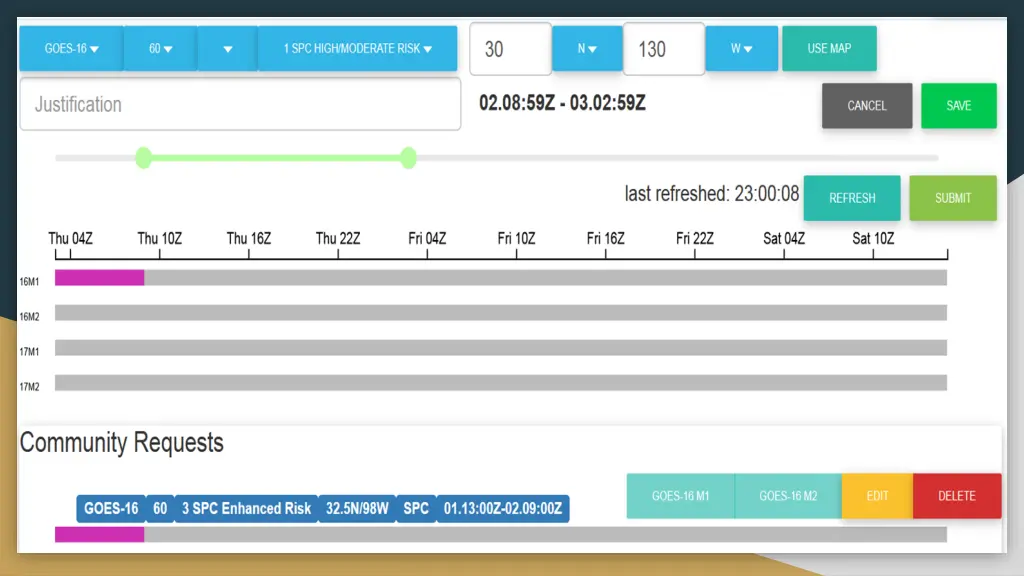This screenshot has width=1024, height=576.
Task: Click the SAVE button
Action: [959, 106]
